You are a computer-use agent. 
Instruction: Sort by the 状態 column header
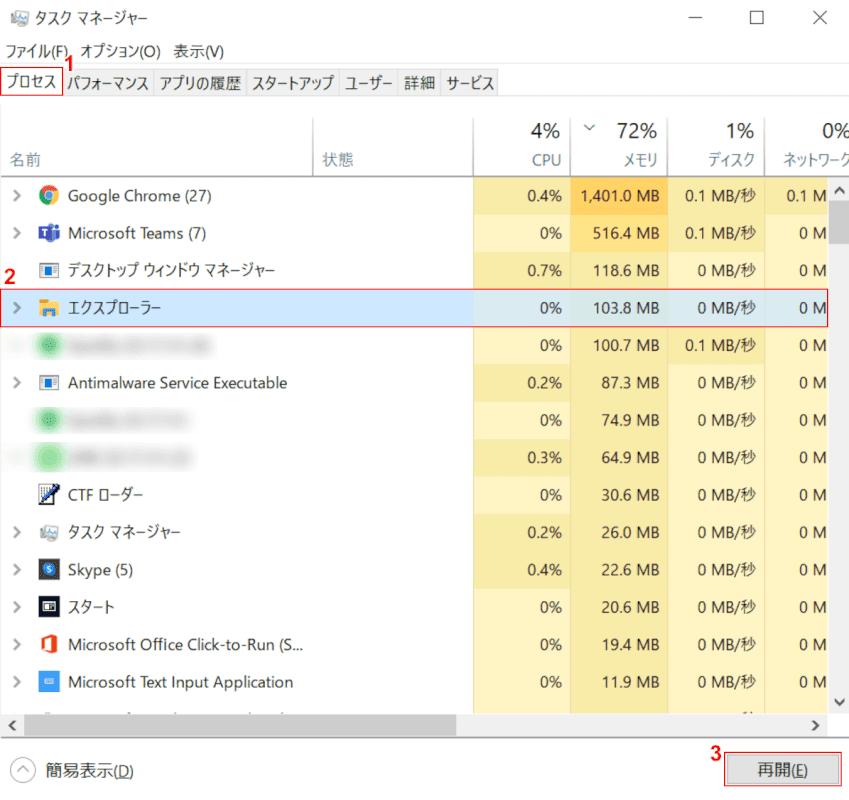393,147
